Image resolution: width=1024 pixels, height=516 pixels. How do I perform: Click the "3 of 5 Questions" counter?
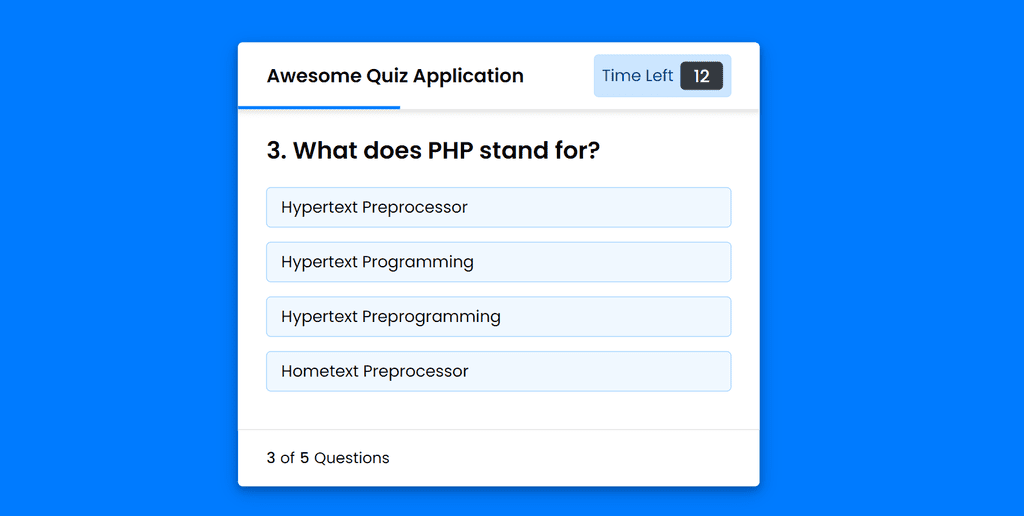click(x=328, y=458)
